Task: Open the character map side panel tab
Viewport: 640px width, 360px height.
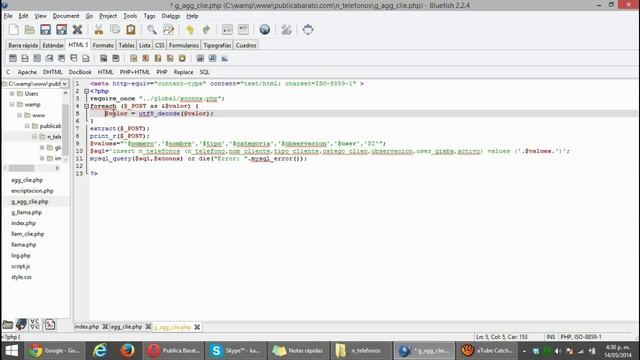Action: (x=35, y=325)
